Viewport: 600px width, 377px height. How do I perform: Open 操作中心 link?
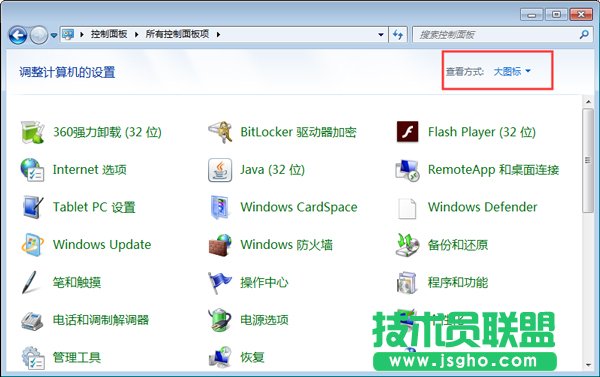click(x=264, y=282)
